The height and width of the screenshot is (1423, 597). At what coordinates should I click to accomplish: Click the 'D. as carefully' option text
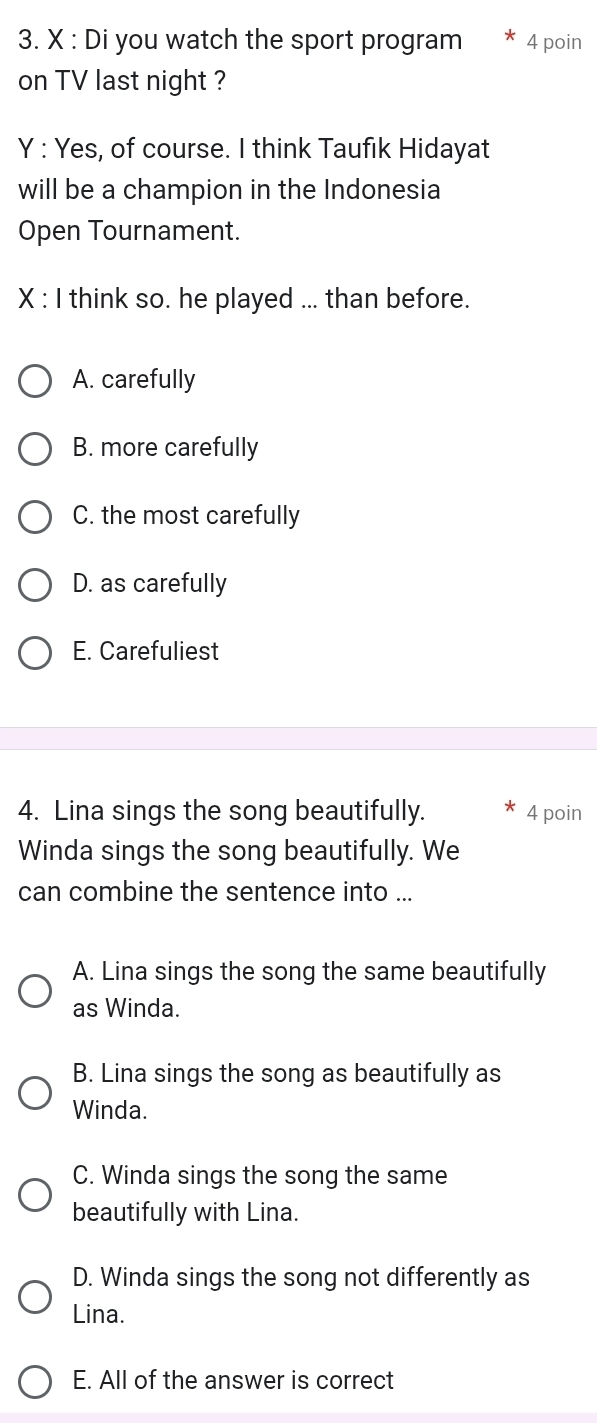(x=150, y=583)
